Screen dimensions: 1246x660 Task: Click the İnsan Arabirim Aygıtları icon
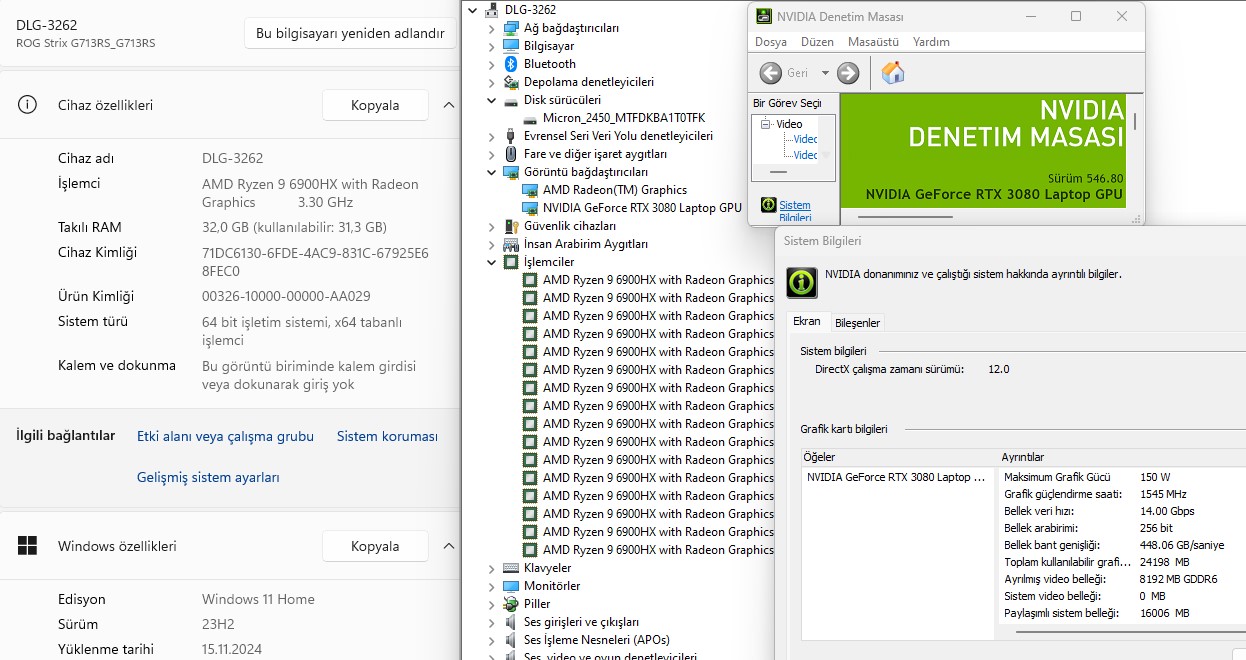[x=511, y=244]
